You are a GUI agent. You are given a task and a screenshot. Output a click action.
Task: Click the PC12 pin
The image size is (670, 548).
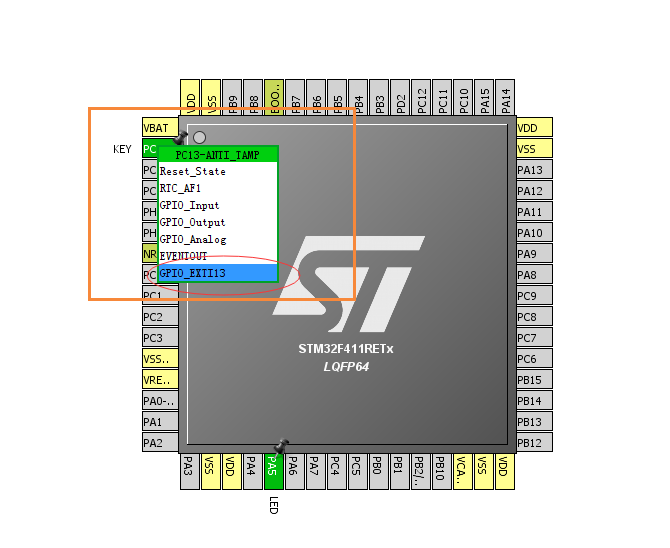pos(421,97)
